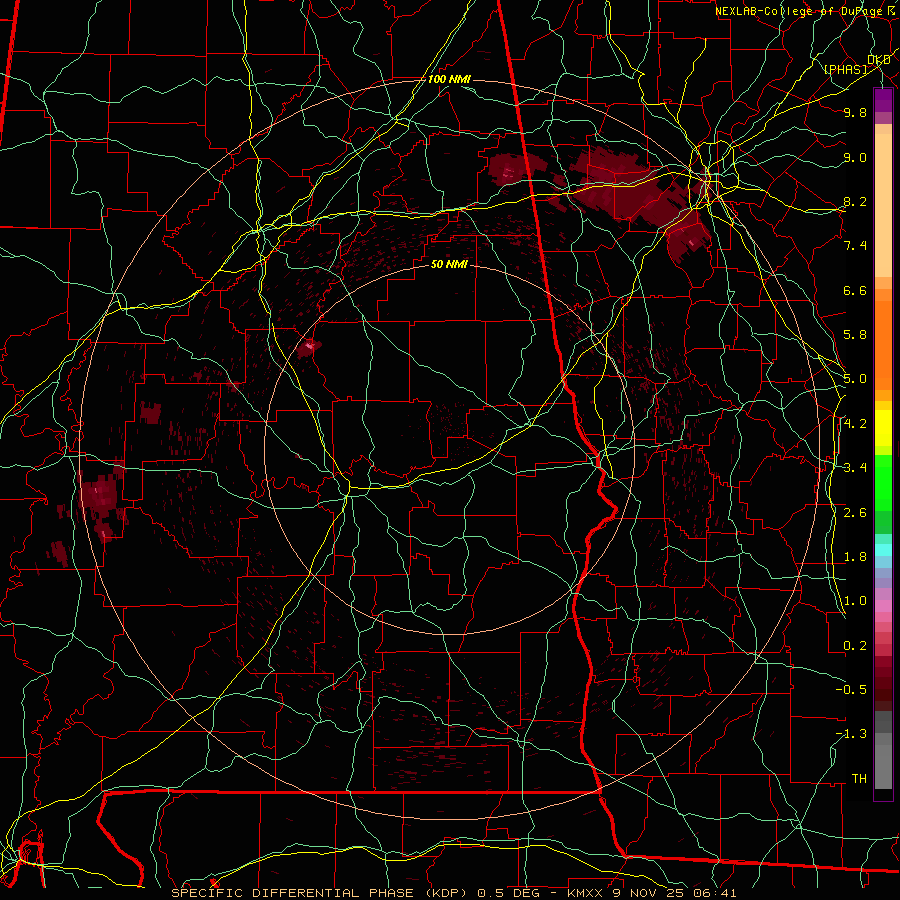900x900 pixels.
Task: Click the 1.8 scale value
Action: tap(855, 557)
